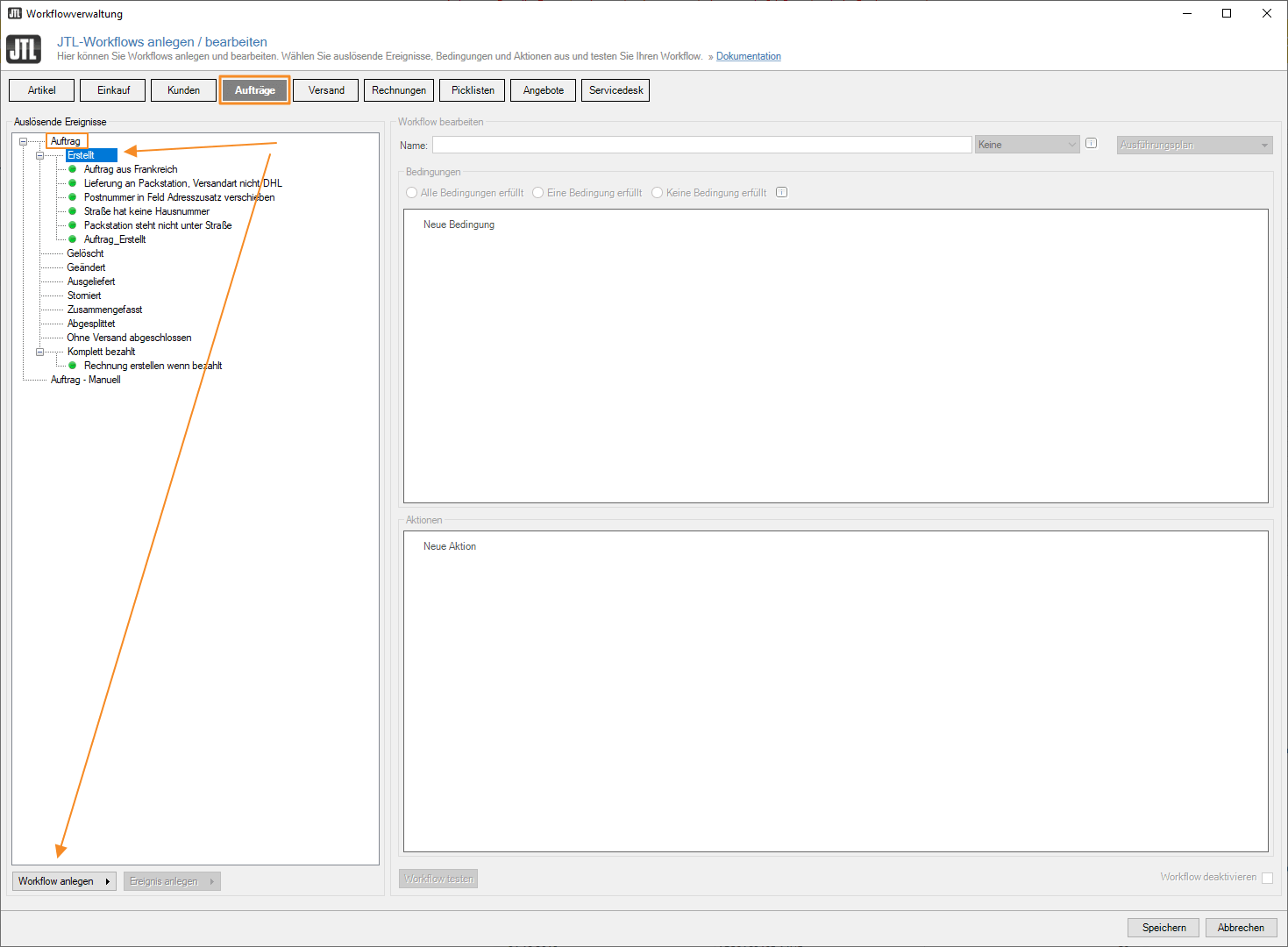Collapse the Komplett bezahlt tree node
Screen dimensions: 1288x947
[39, 352]
